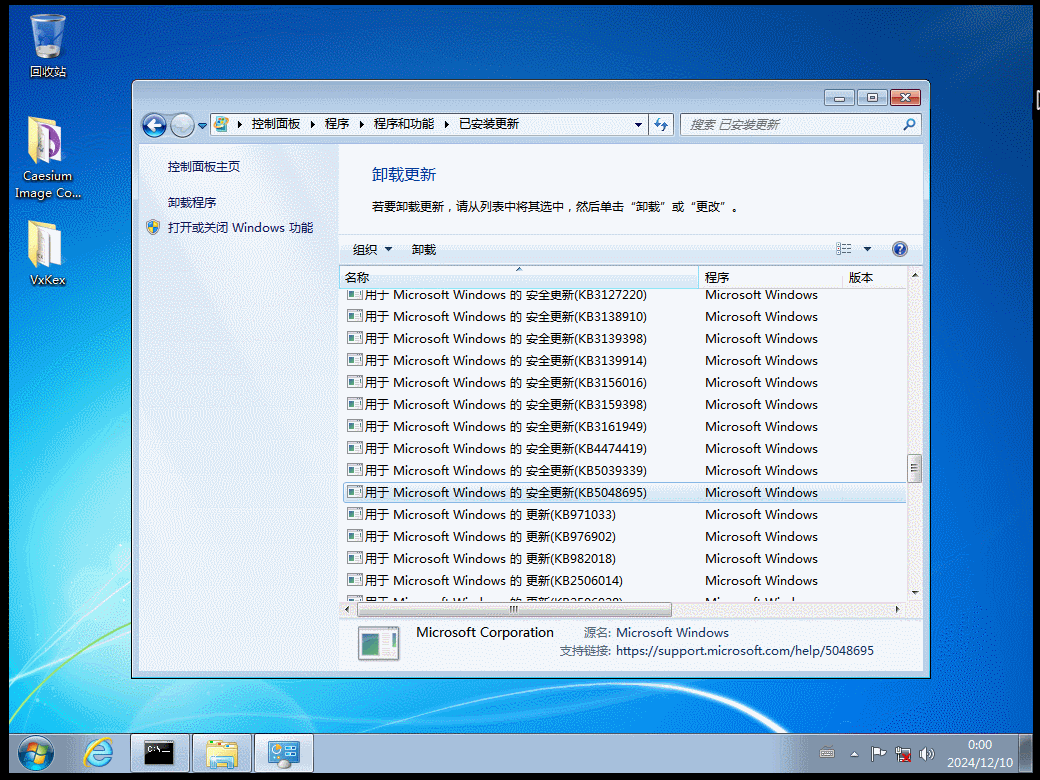This screenshot has height=780, width=1040.
Task: Click 控制面板 in the address breadcrumb
Action: (276, 124)
